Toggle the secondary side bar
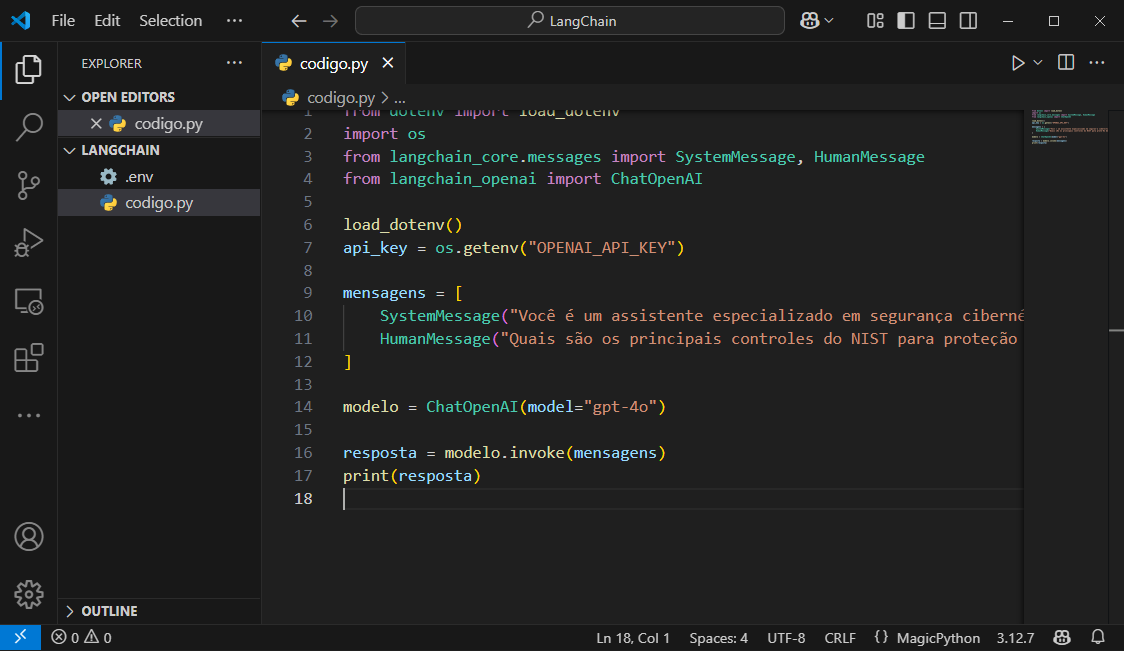This screenshot has height=651, width=1124. pos(968,21)
